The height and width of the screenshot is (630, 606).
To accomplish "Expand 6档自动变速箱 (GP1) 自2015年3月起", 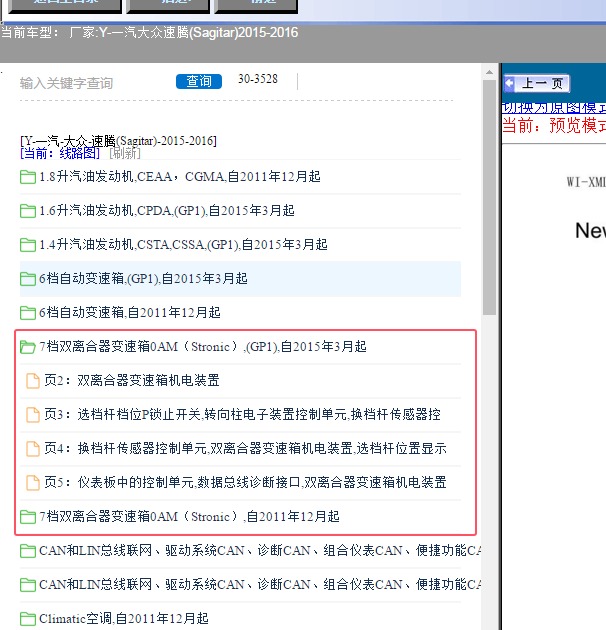I will tap(142, 279).
